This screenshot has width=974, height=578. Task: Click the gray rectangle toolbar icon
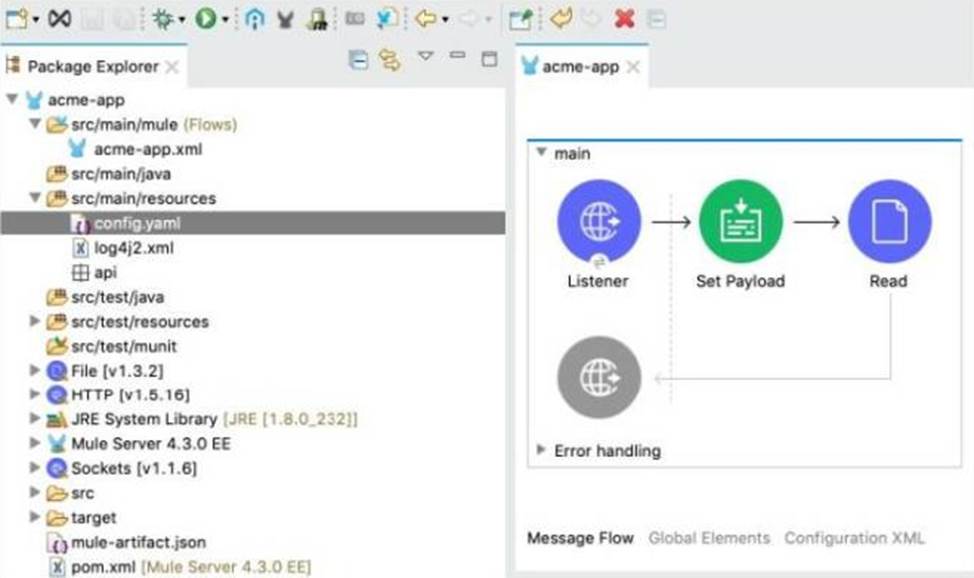(x=355, y=19)
